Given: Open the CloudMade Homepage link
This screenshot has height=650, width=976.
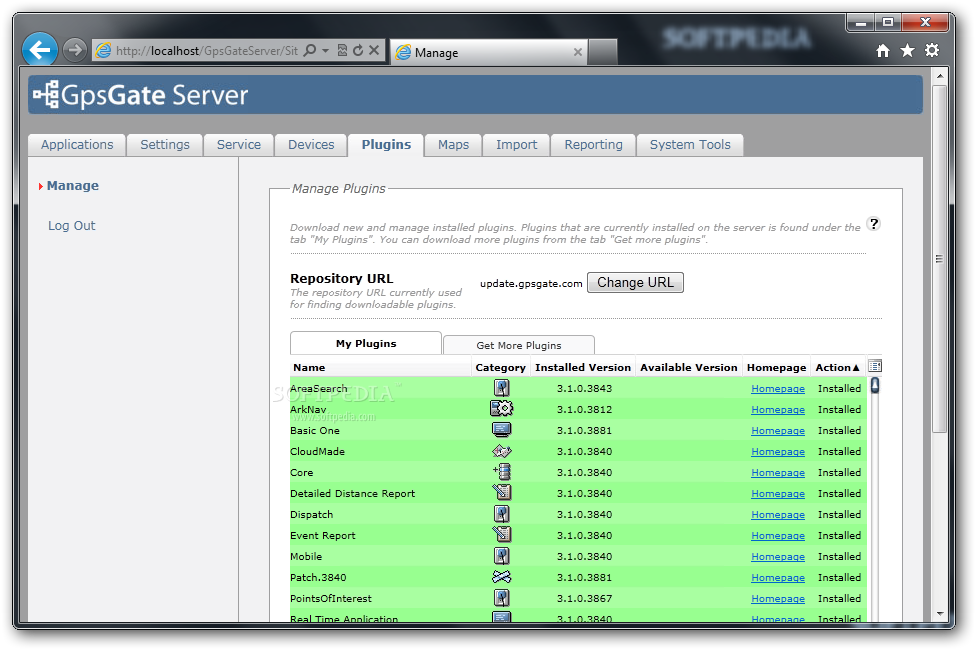Looking at the screenshot, I should [778, 451].
